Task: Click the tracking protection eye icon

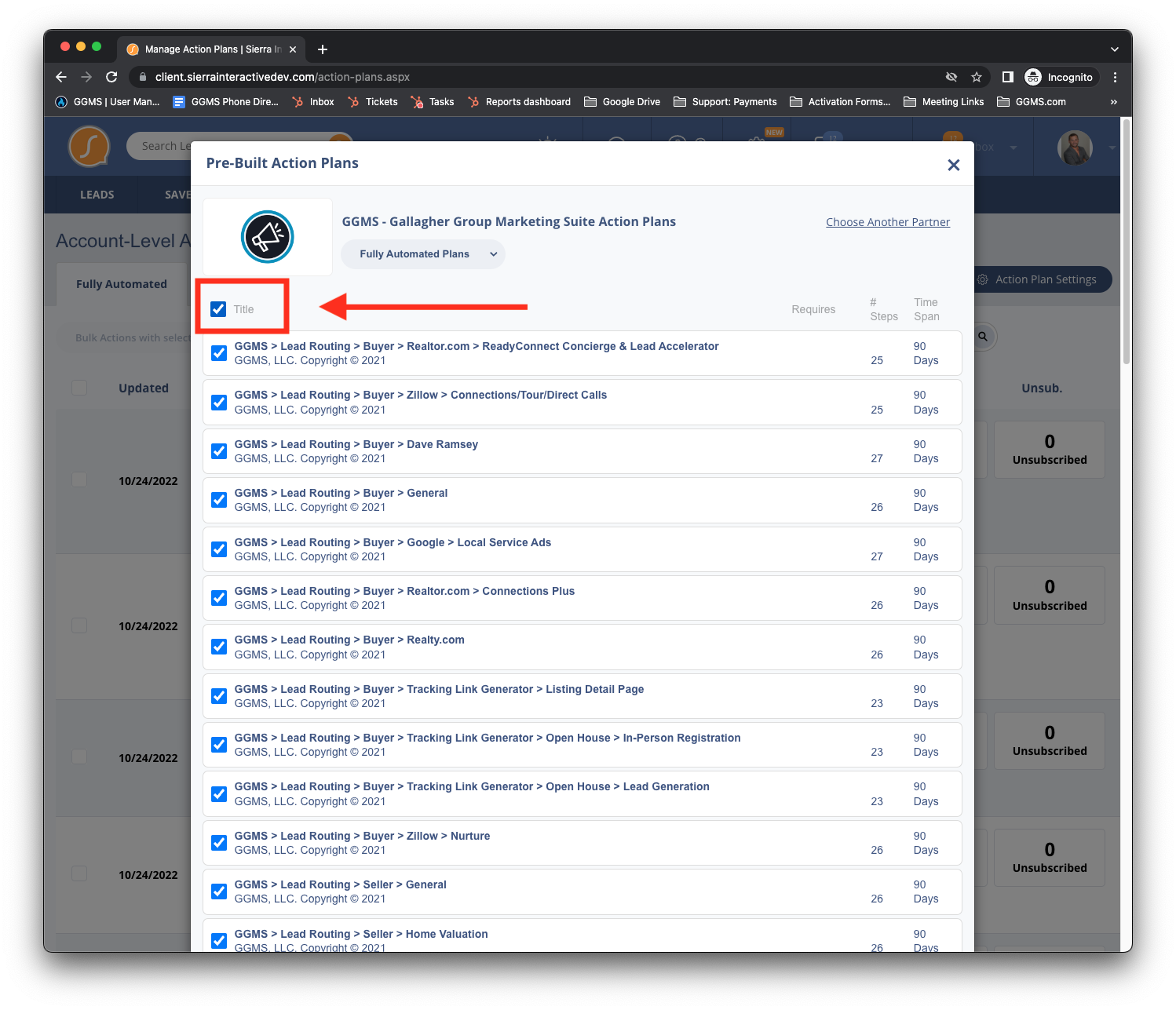Action: tap(951, 77)
